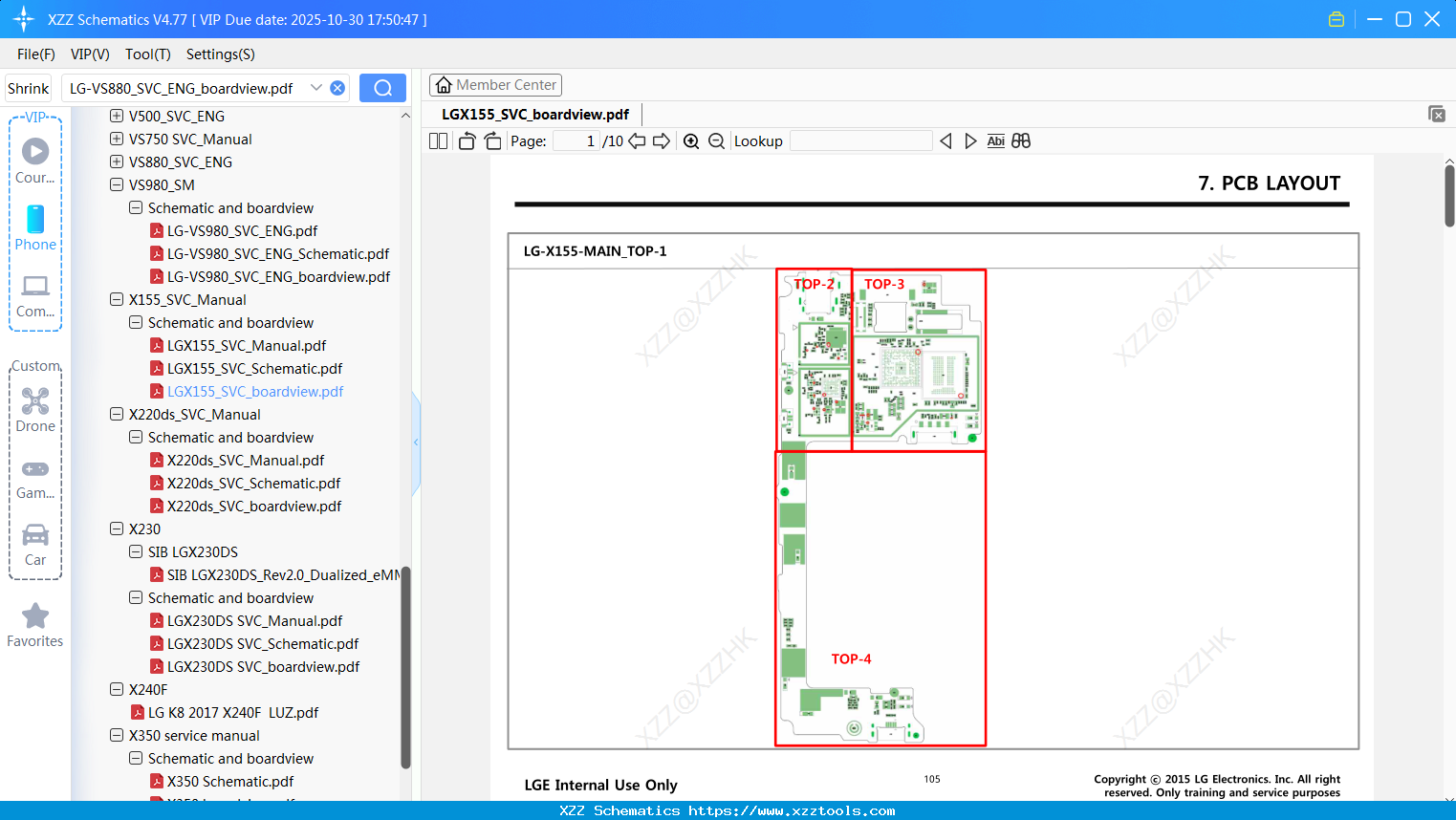
Task: Open LGX230DS SVC_Manual.pdf
Action: coord(254,620)
